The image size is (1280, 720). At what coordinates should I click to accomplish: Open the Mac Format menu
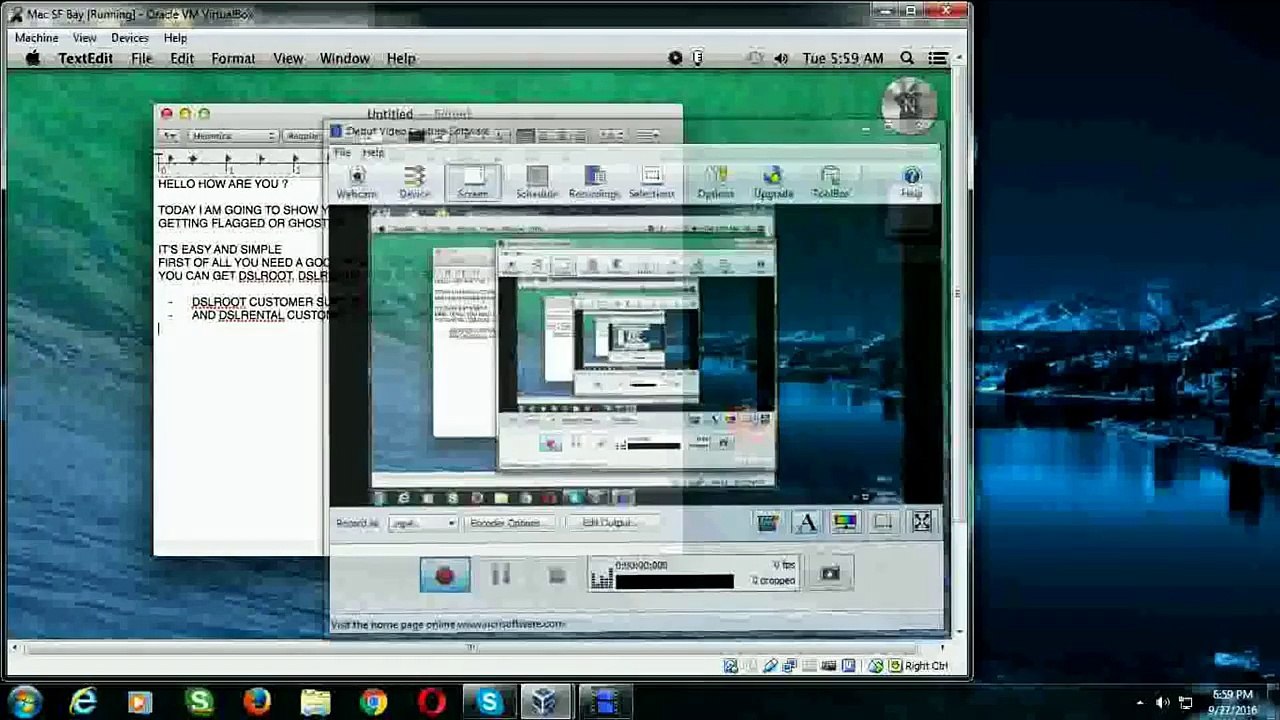coord(233,58)
